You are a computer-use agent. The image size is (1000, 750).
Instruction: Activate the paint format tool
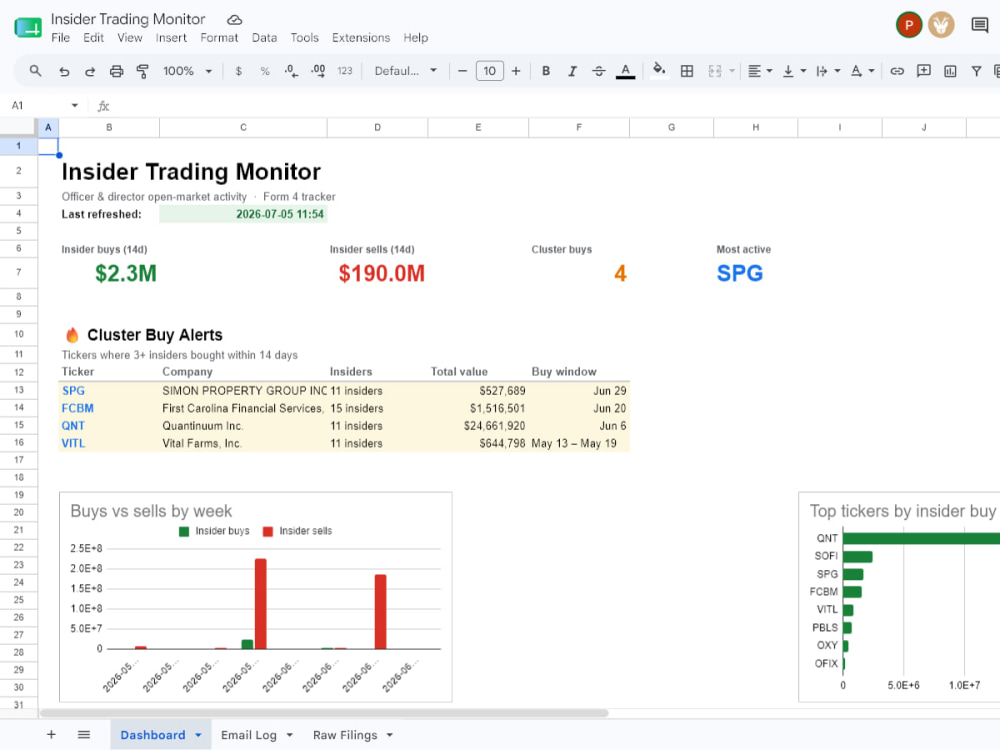pyautogui.click(x=143, y=71)
